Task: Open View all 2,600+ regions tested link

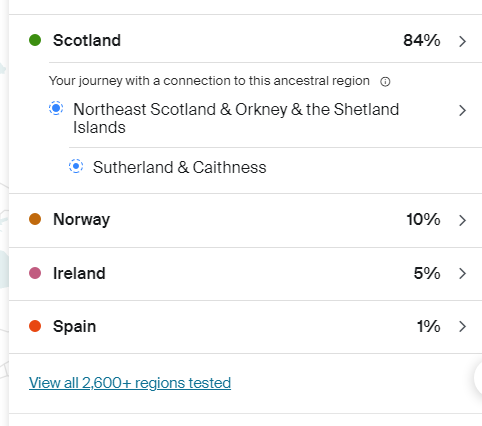Action: 130,383
